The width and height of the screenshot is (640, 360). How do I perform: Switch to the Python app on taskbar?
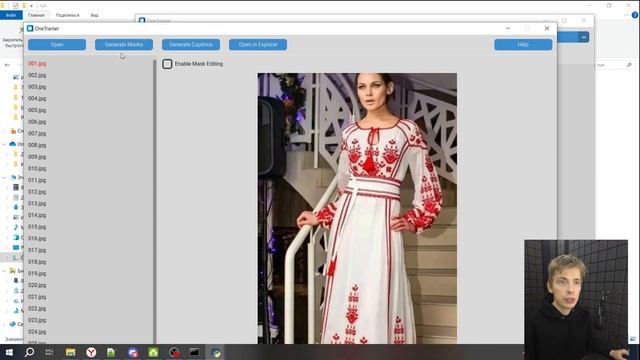(216, 352)
